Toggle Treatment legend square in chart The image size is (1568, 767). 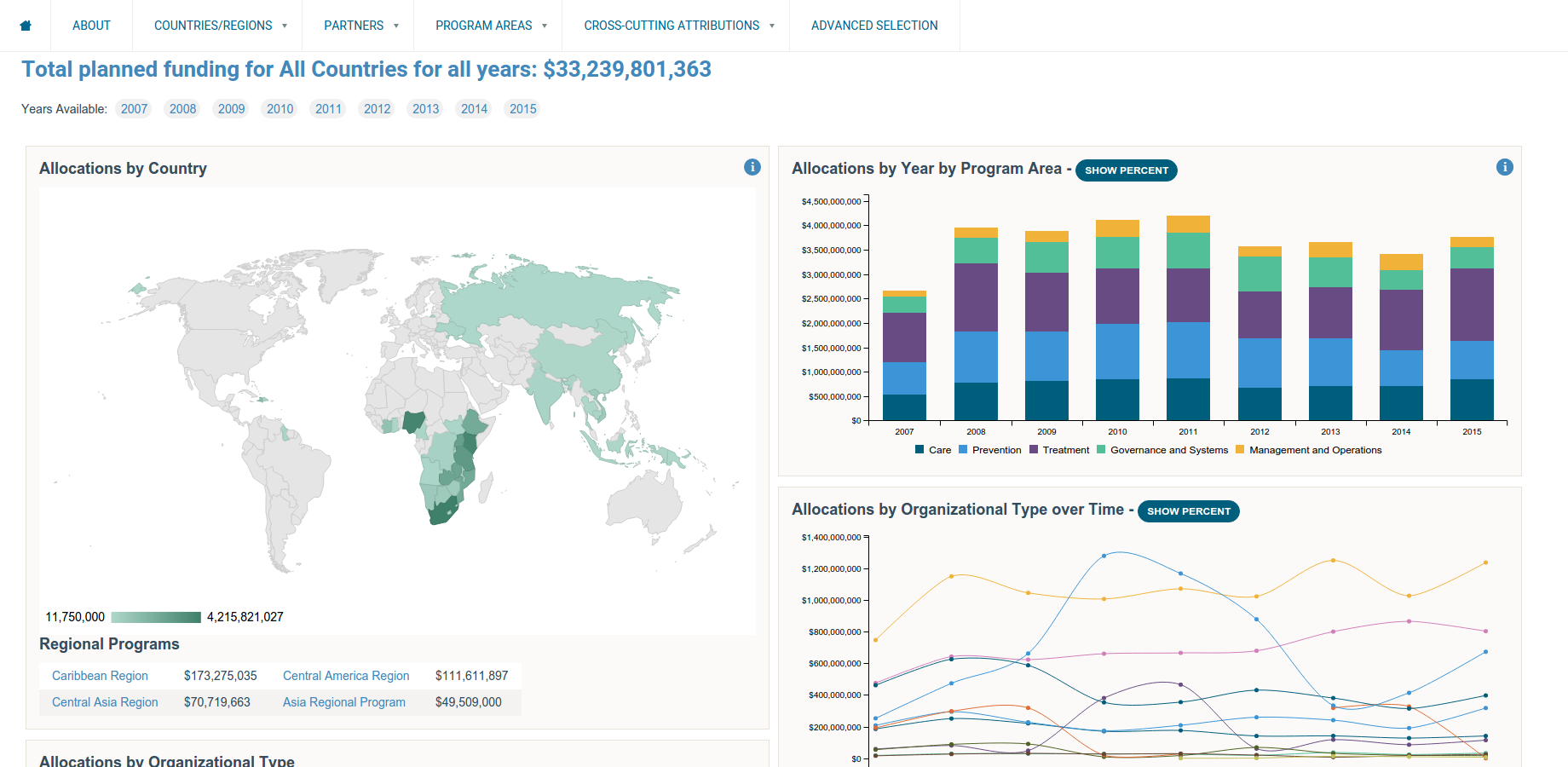click(1034, 449)
